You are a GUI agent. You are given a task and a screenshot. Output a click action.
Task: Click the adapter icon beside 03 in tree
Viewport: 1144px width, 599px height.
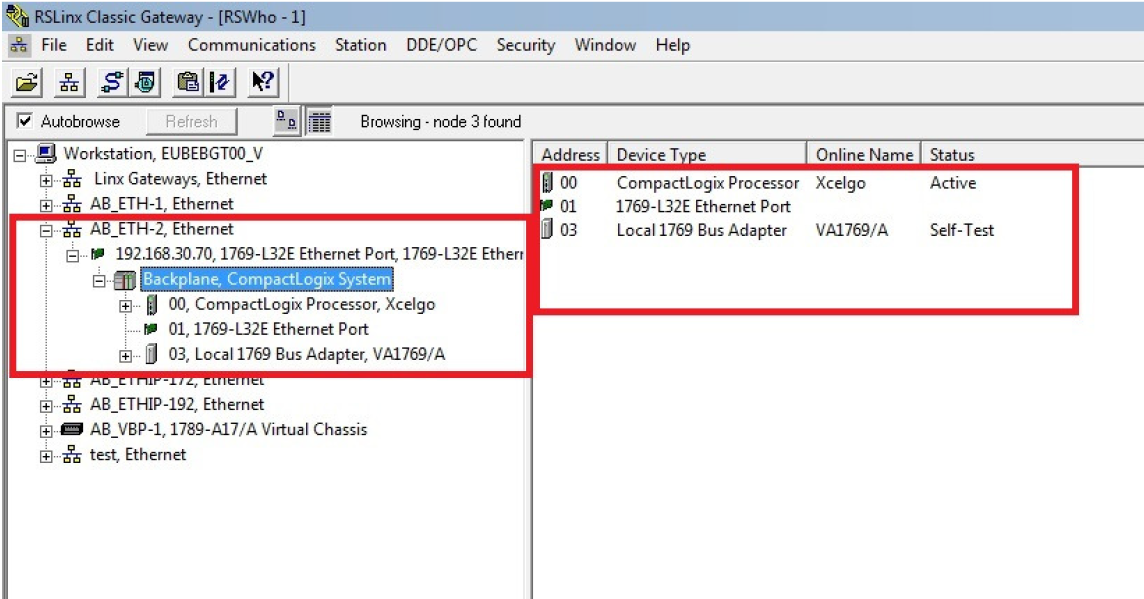pos(151,355)
